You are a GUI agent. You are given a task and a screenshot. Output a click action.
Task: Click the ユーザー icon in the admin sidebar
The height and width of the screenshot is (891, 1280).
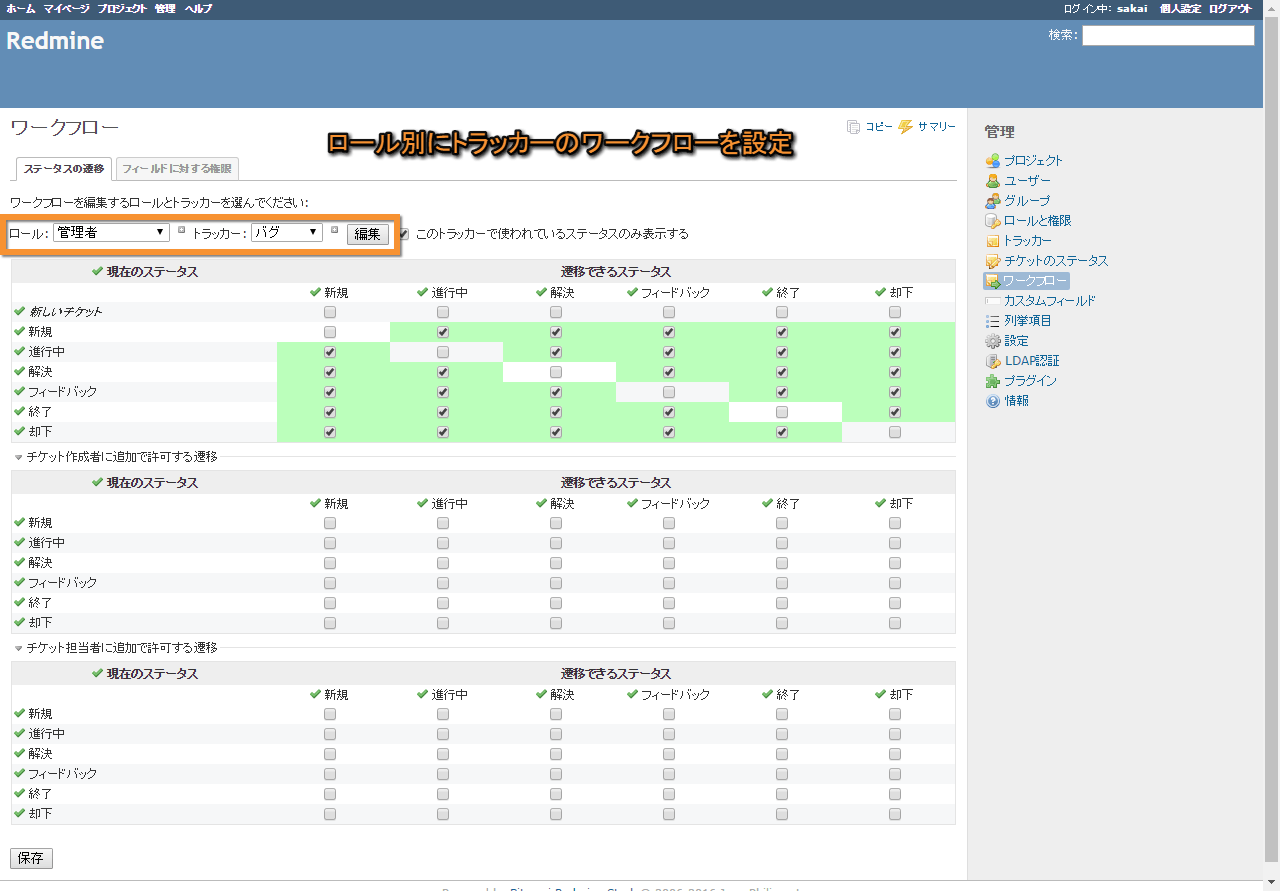(992, 181)
